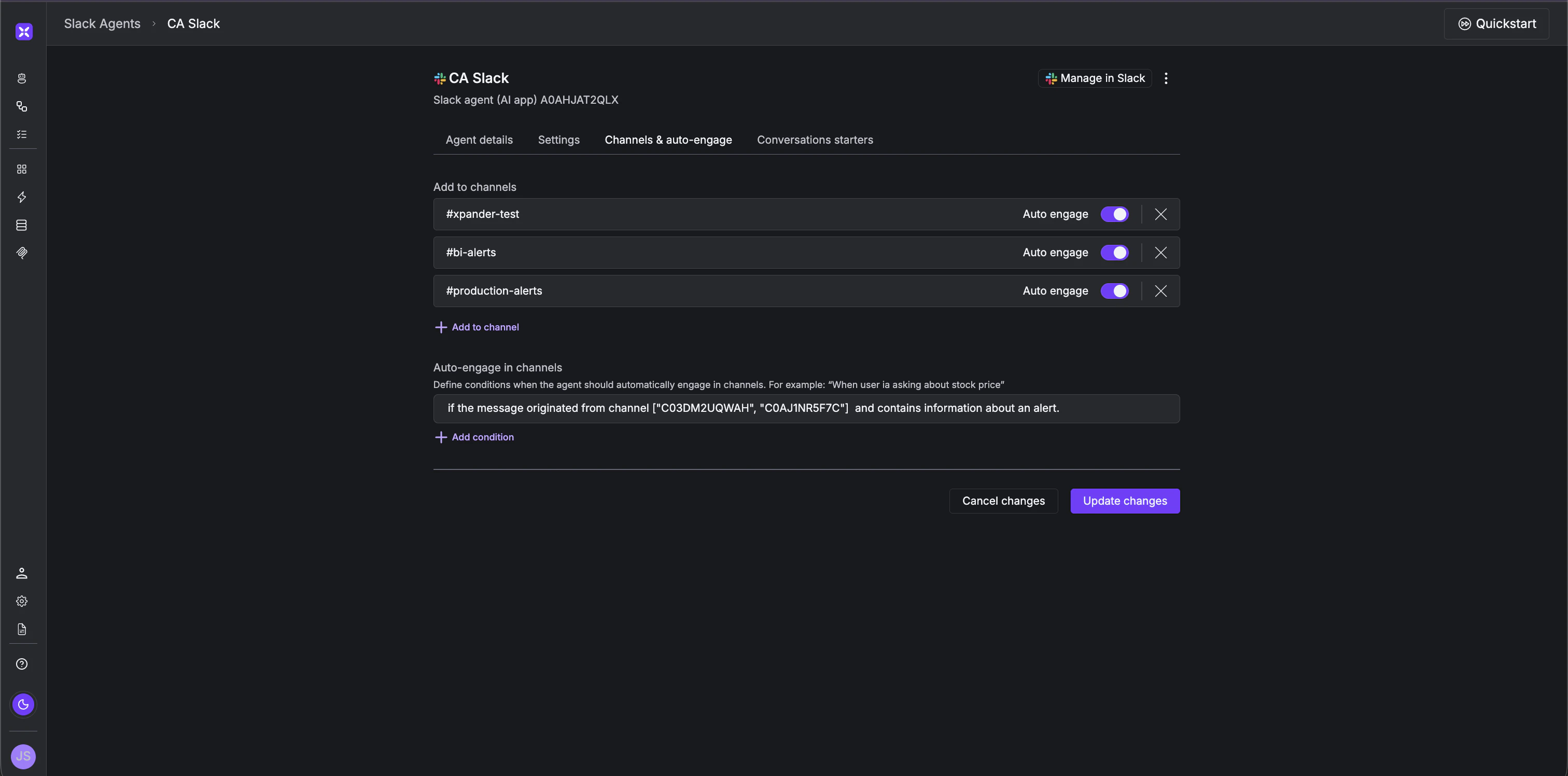Click the Add to channels heading
The width and height of the screenshot is (1568, 776).
[x=475, y=188]
